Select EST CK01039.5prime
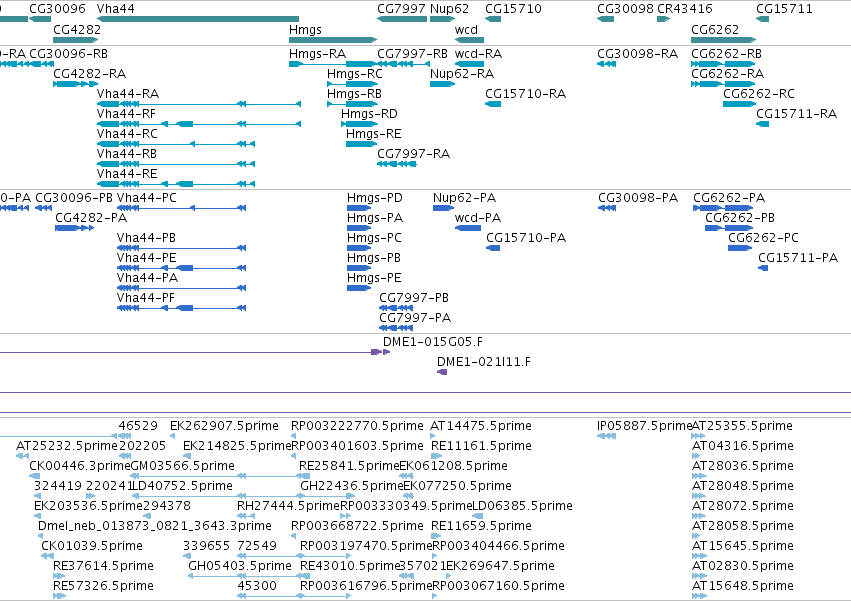851x601 pixels. click(x=92, y=546)
